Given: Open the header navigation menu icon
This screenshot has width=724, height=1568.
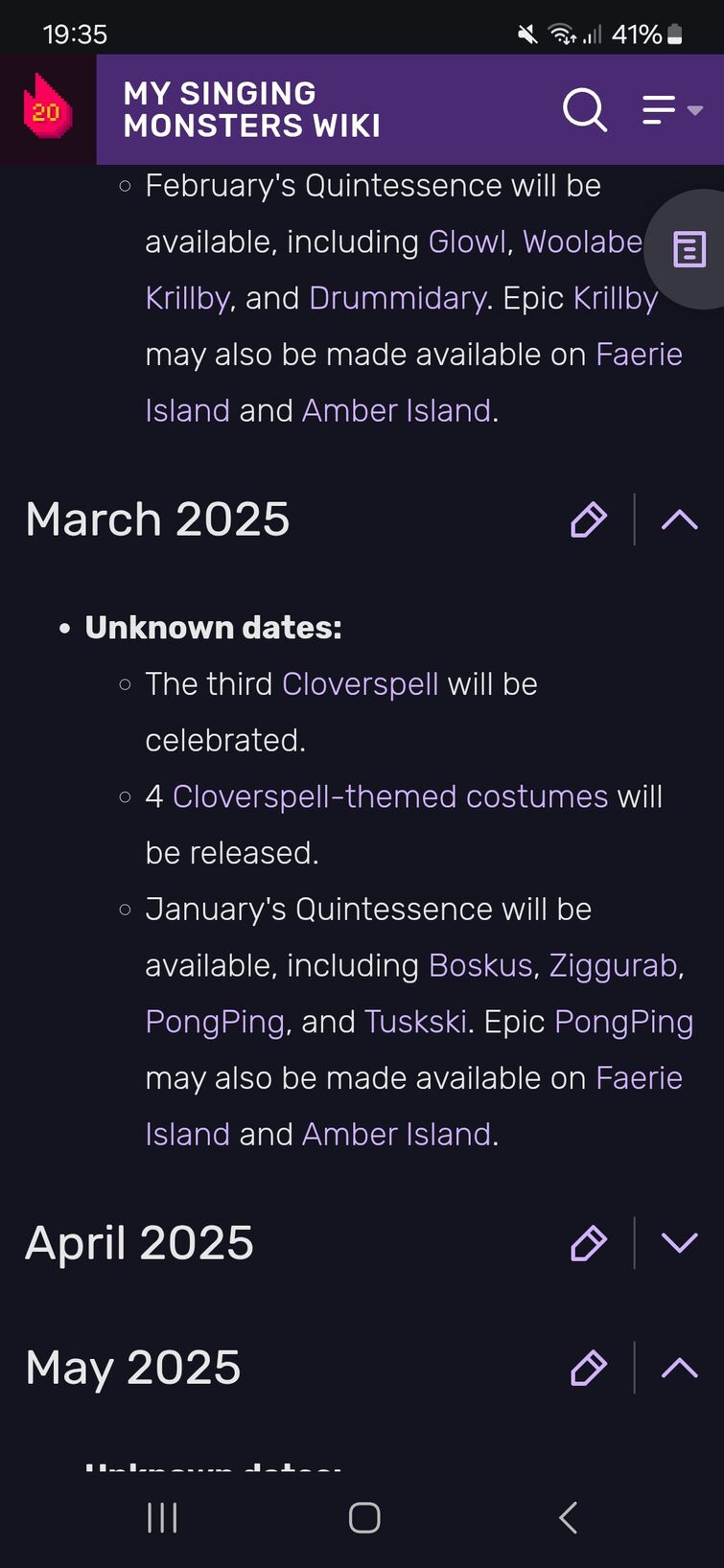Looking at the screenshot, I should [672, 110].
